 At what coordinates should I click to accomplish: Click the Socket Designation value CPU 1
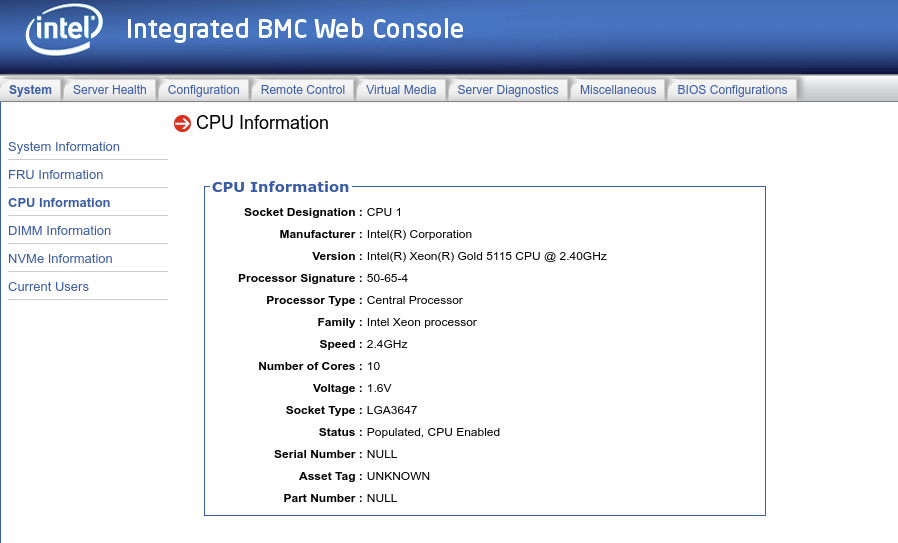[x=384, y=212]
